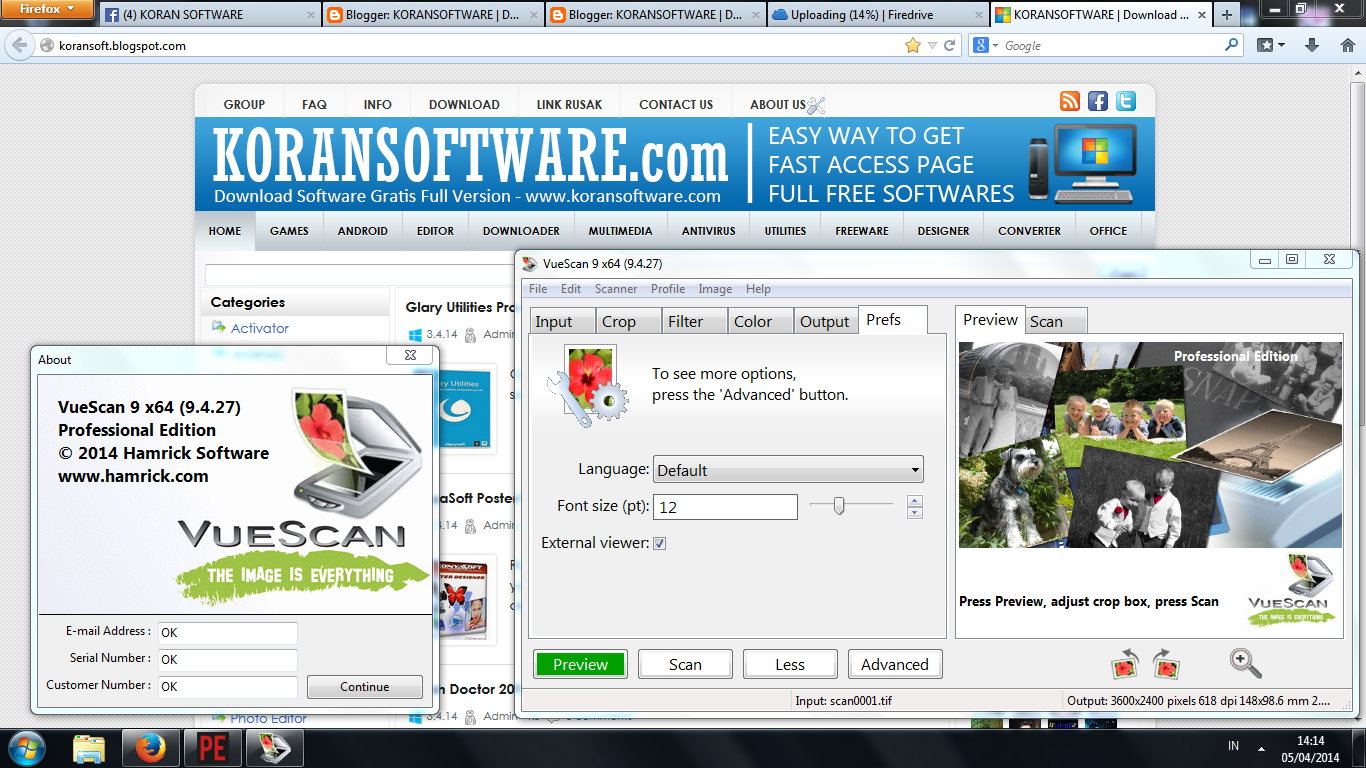Viewport: 1366px width, 768px height.
Task: Click Firefox bookmark star in address bar
Action: [912, 45]
